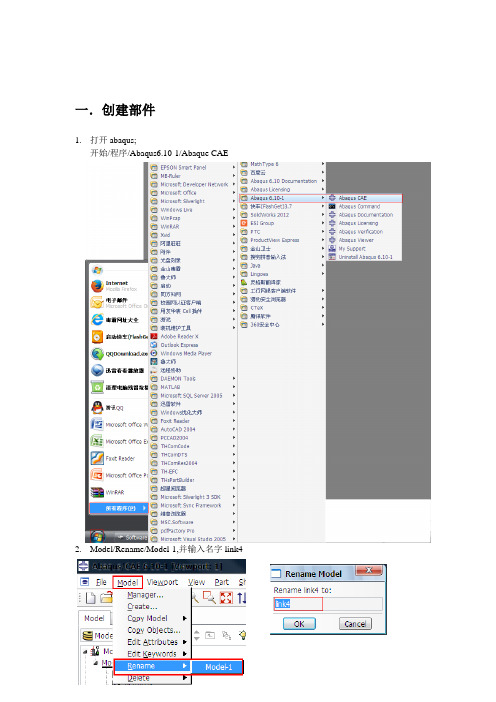Click the Rename link4 to input field
Screen dimensions: 496x702
pyautogui.click(x=328, y=604)
